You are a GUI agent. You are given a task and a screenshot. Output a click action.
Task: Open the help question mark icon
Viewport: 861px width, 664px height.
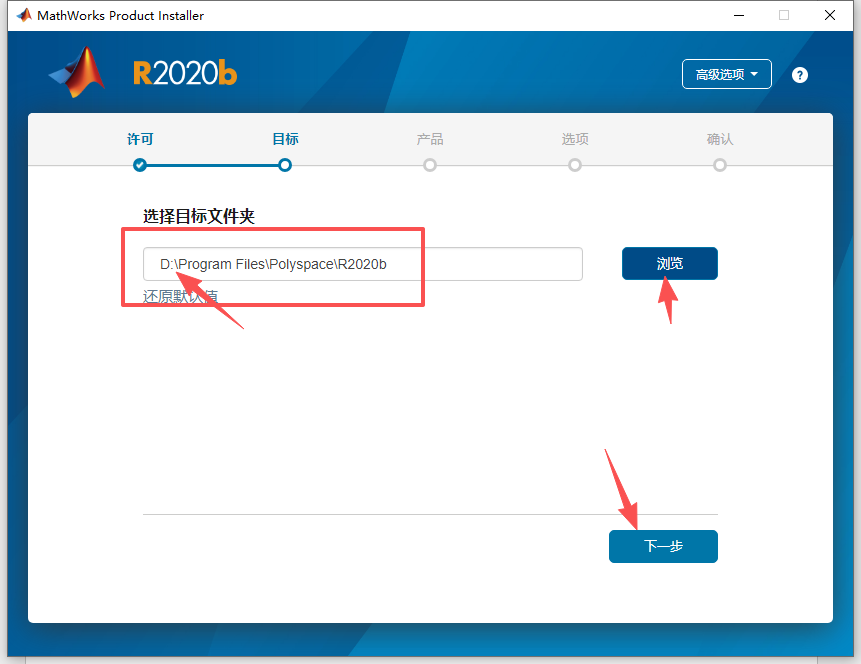[799, 74]
